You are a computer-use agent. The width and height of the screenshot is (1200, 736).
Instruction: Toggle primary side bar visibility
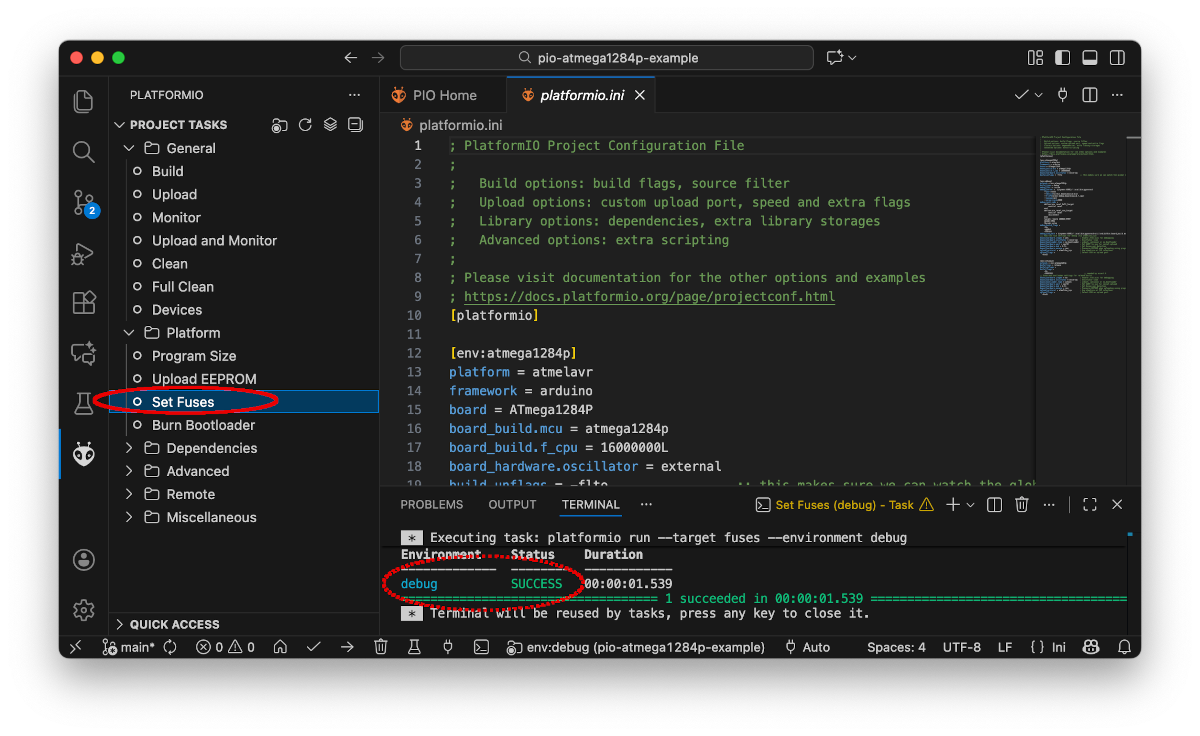[x=1063, y=58]
